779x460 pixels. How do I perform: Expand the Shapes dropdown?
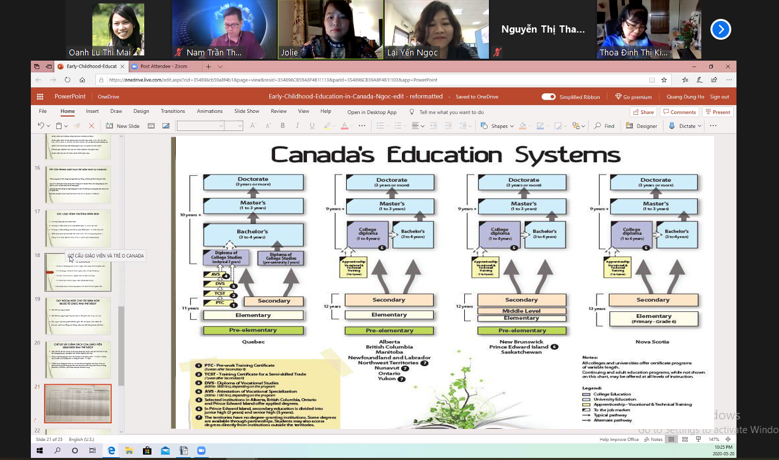point(498,126)
